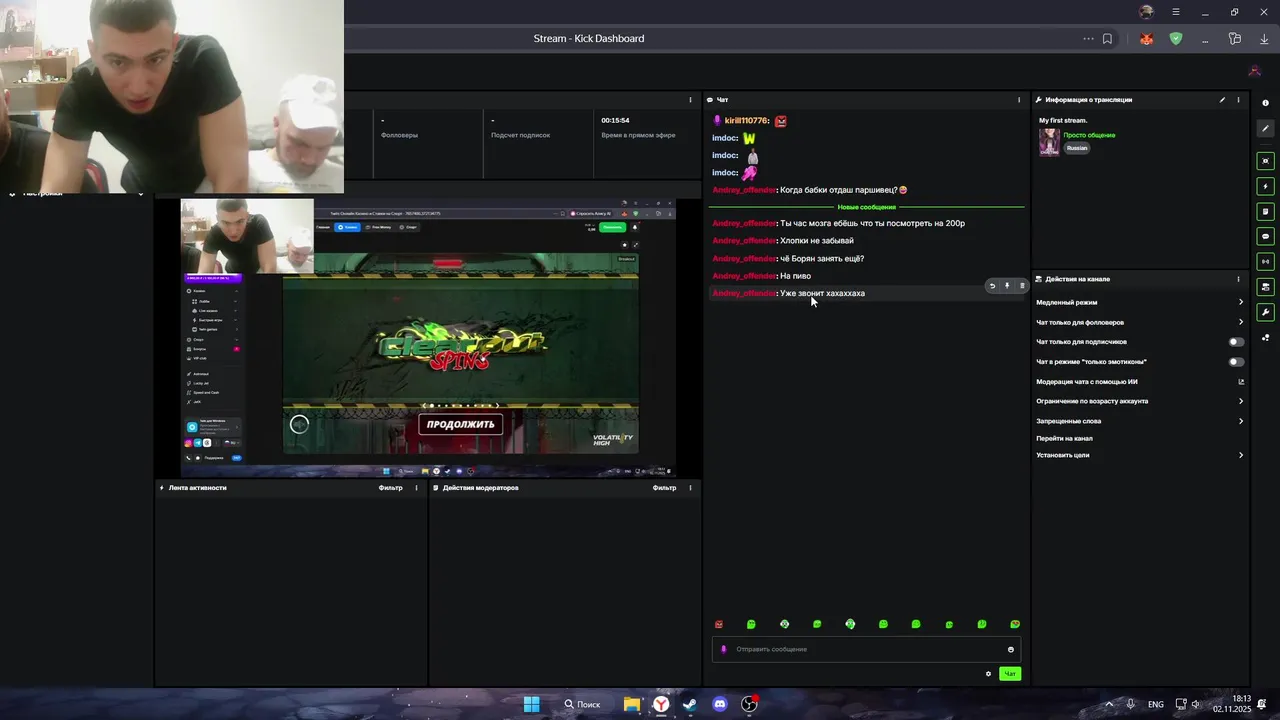
Task: Open the green shield adblock extension
Action: [x=1176, y=39]
